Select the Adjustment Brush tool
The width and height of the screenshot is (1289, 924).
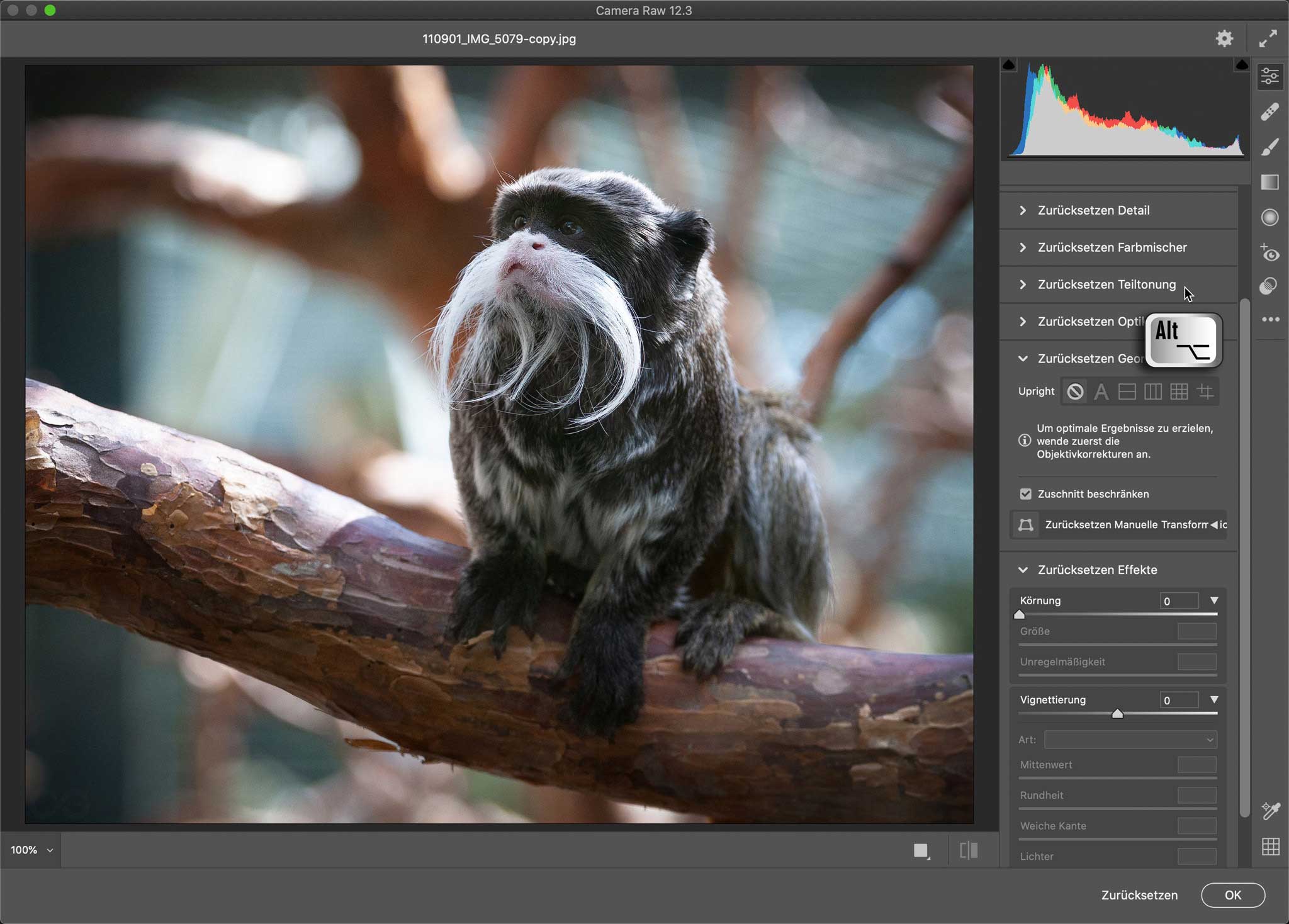tap(1269, 147)
